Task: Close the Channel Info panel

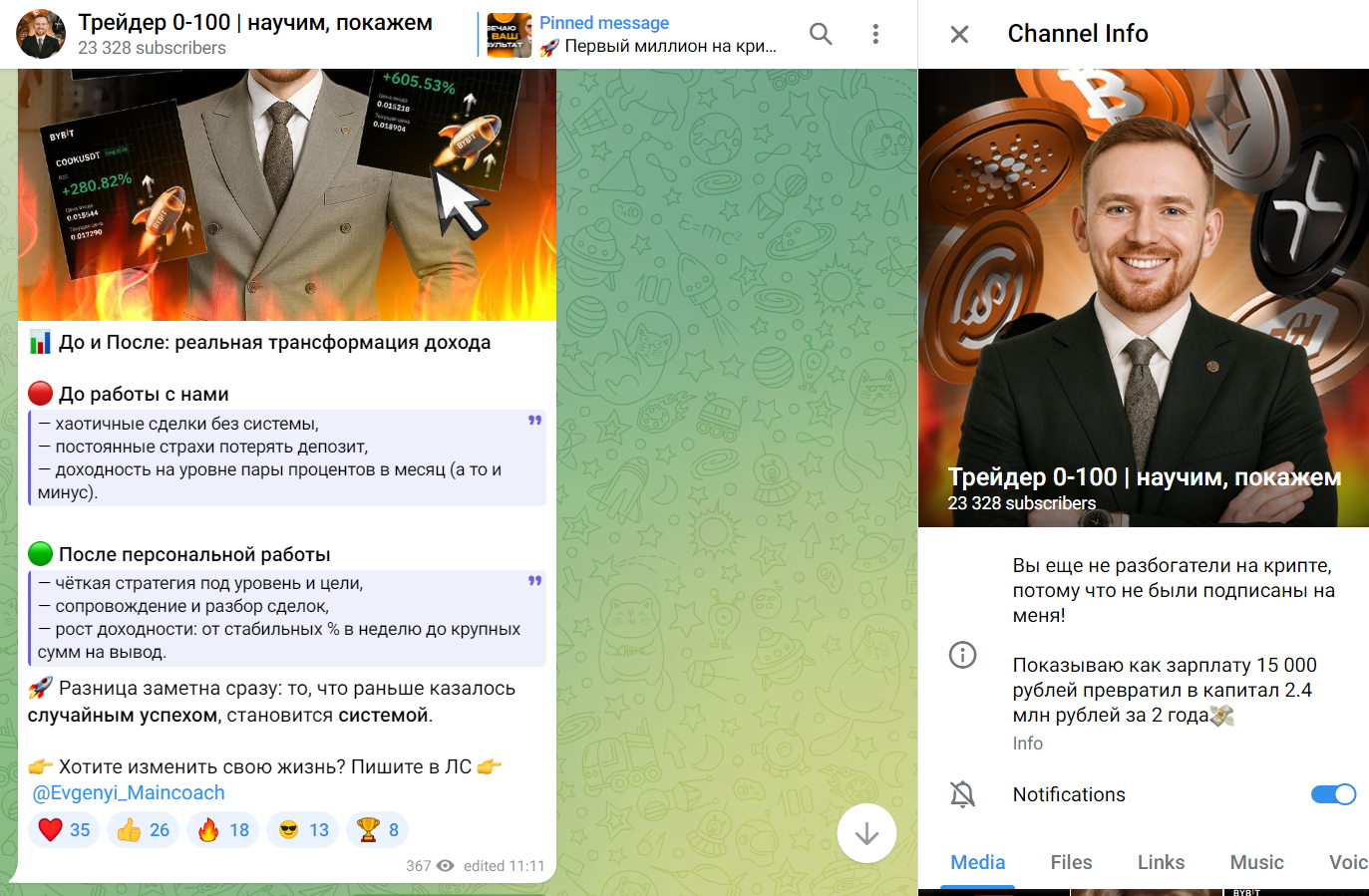Action: [959, 35]
